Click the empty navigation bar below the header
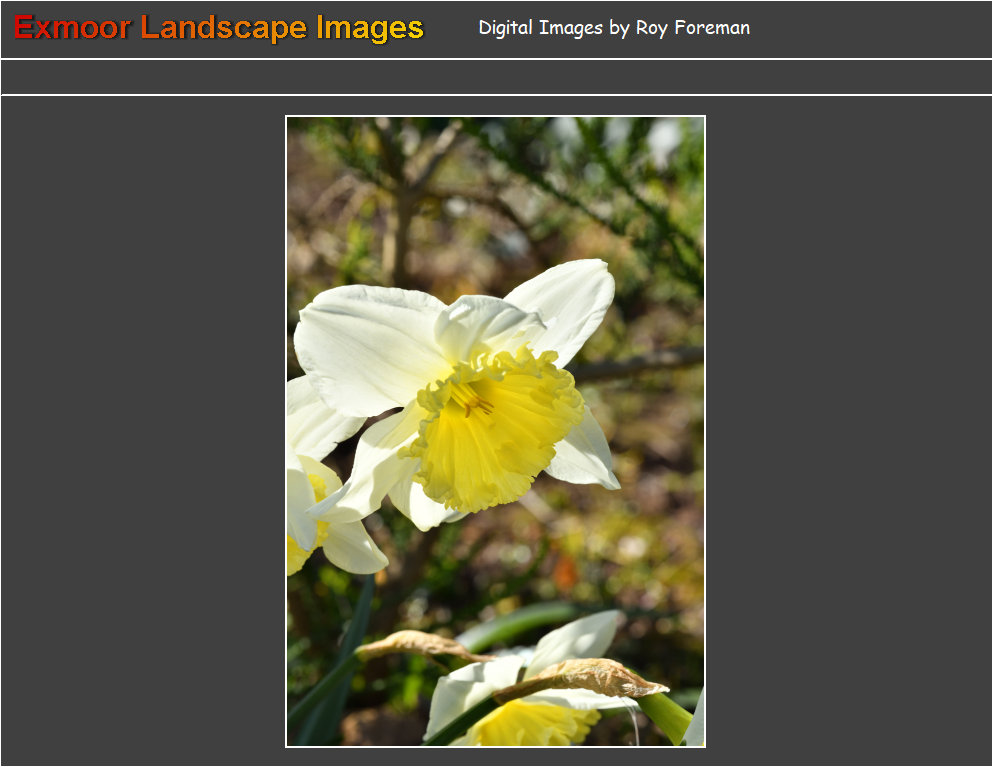This screenshot has height=767, width=993. point(496,77)
